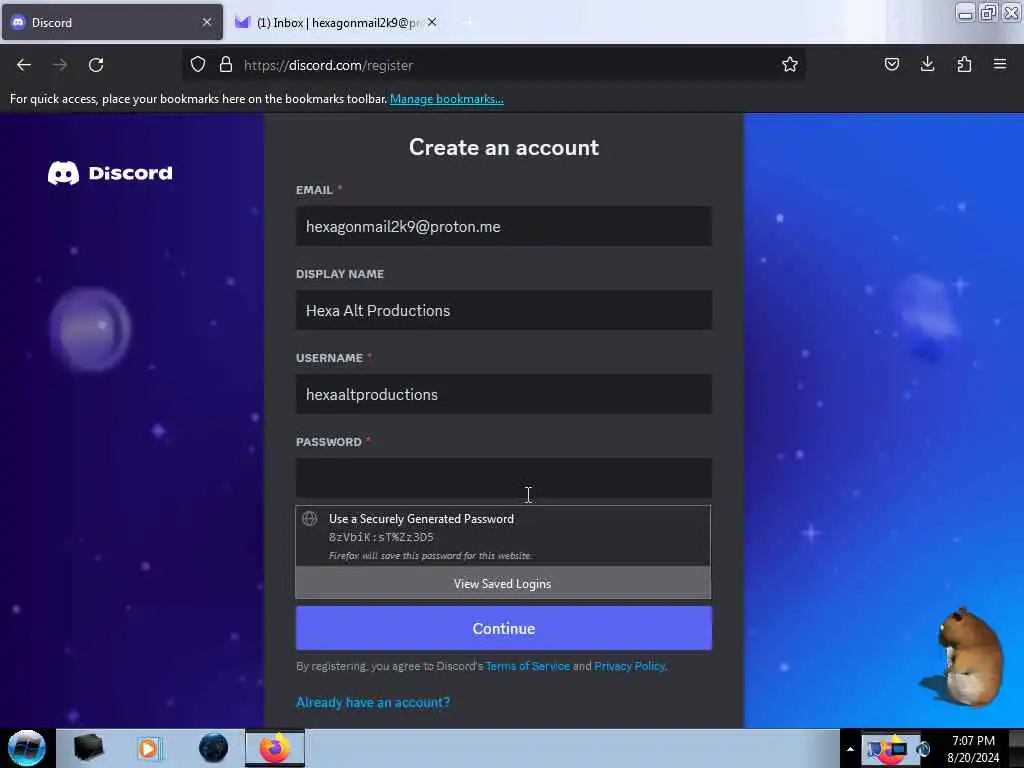1024x768 pixels.
Task: Follow the Already have an account link
Action: tap(373, 702)
